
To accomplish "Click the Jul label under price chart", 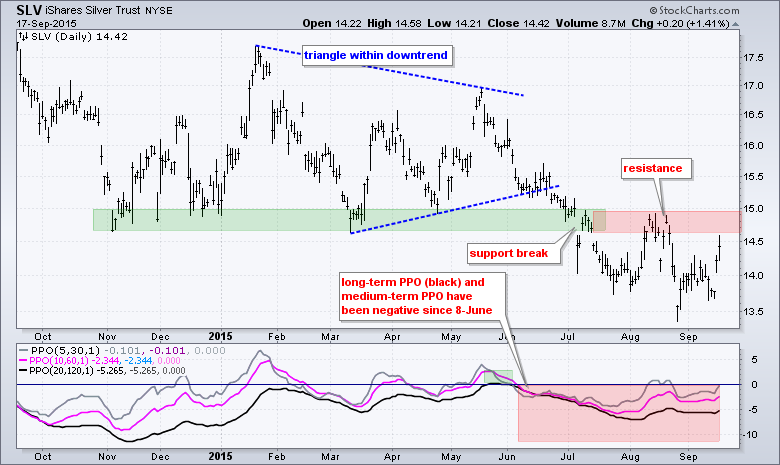I will pyautogui.click(x=568, y=337).
